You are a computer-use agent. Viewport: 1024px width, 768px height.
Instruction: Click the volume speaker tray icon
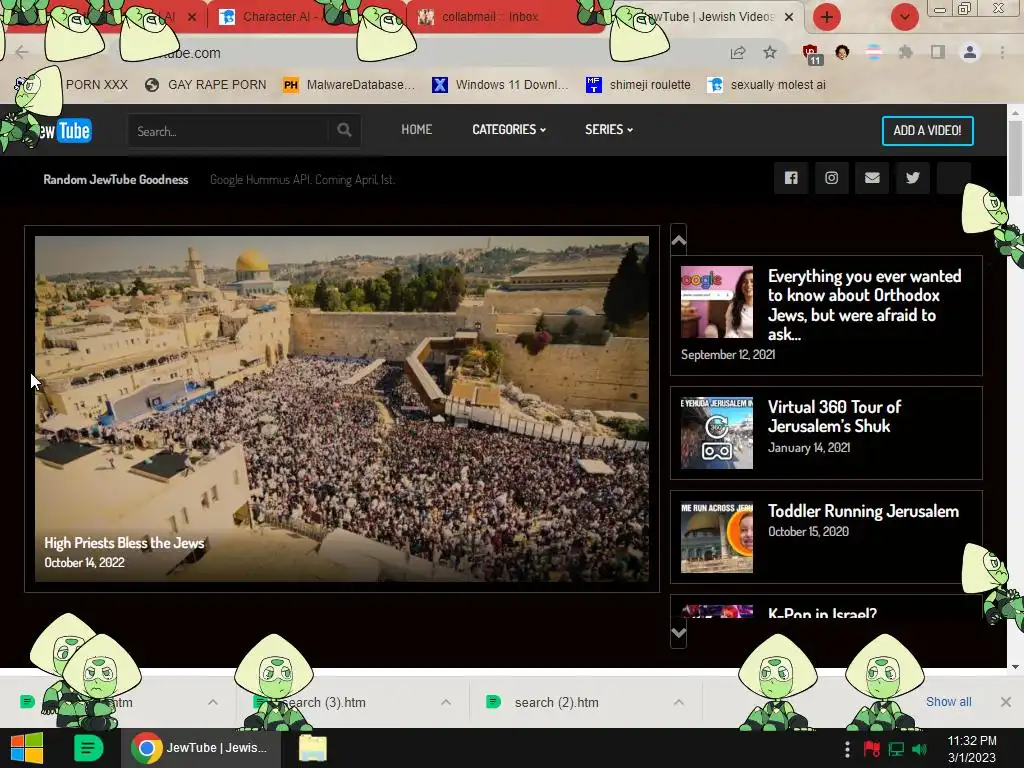tap(919, 749)
